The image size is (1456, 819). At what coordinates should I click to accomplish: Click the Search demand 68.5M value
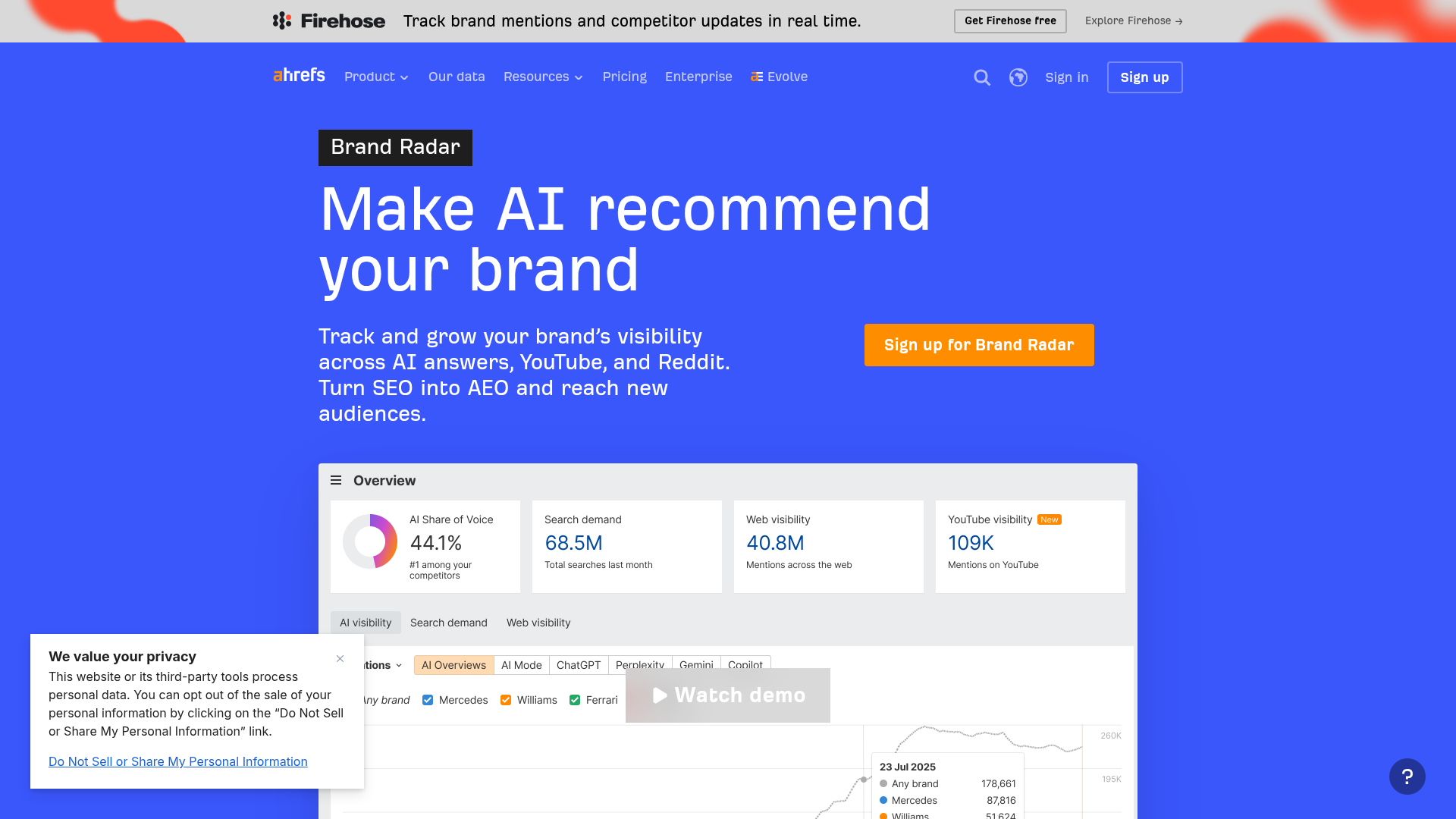click(573, 543)
